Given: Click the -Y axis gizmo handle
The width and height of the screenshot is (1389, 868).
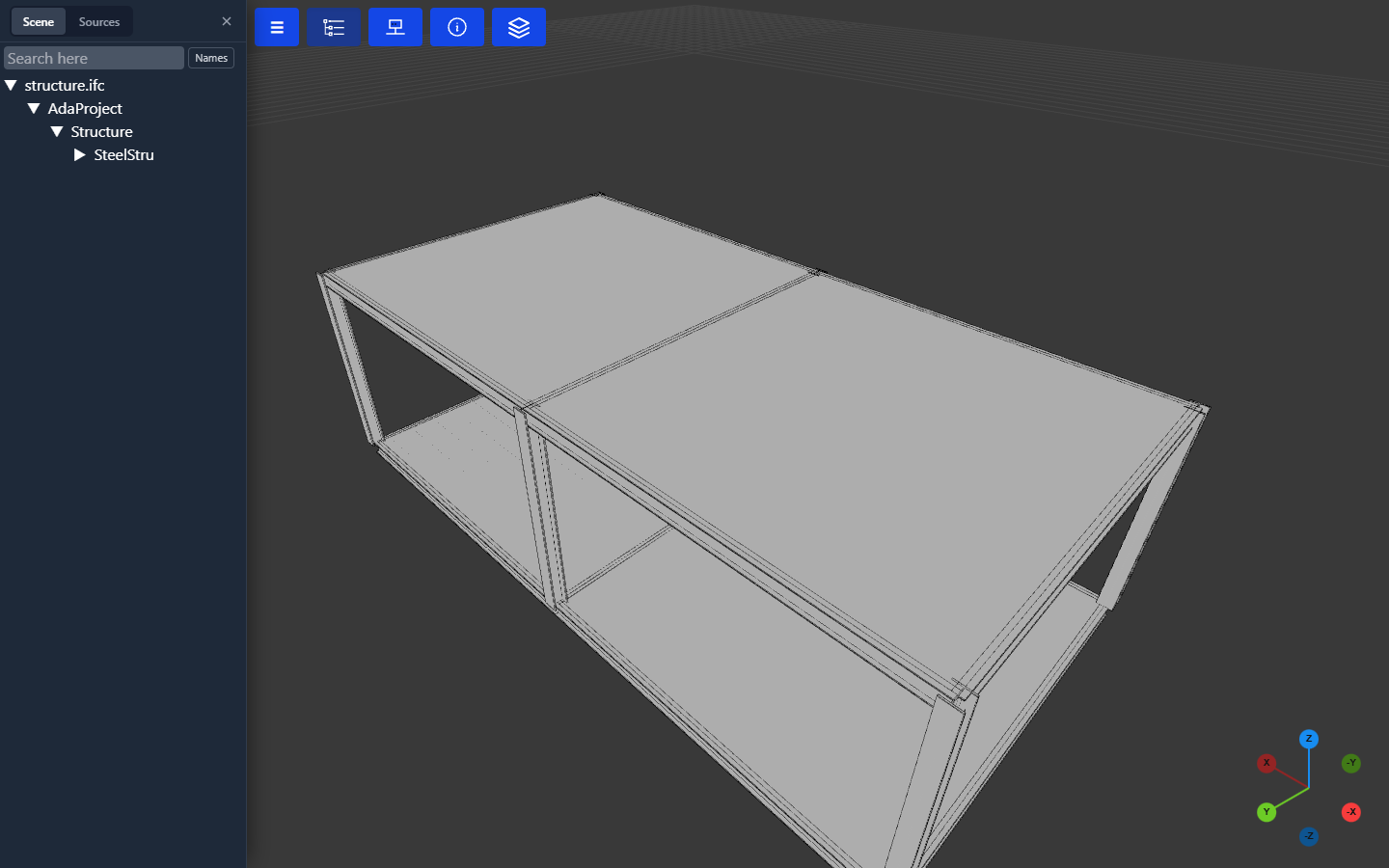Looking at the screenshot, I should click(x=1351, y=763).
